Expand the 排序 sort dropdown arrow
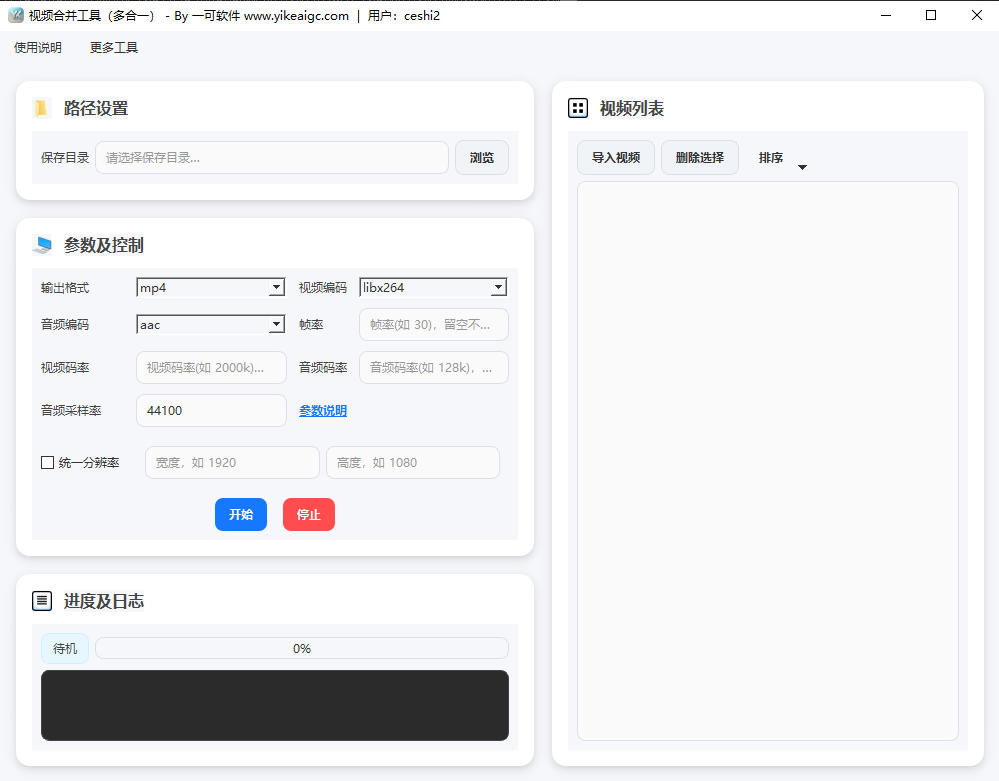The width and height of the screenshot is (999, 781). [x=802, y=166]
